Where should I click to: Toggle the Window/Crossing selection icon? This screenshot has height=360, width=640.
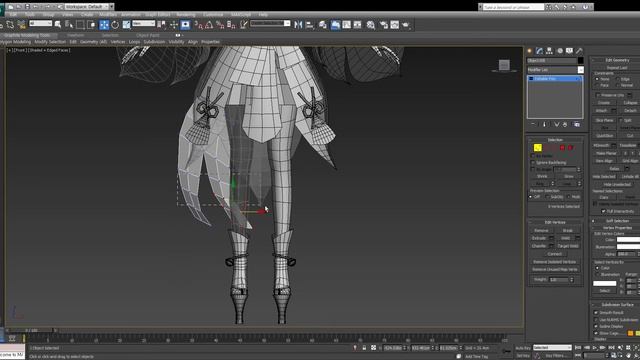pyautogui.click(x=91, y=25)
